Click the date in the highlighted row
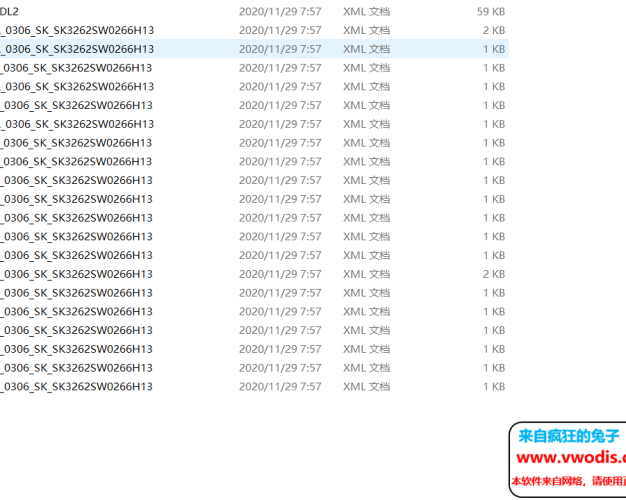This screenshot has height=500, width=626. pos(280,48)
